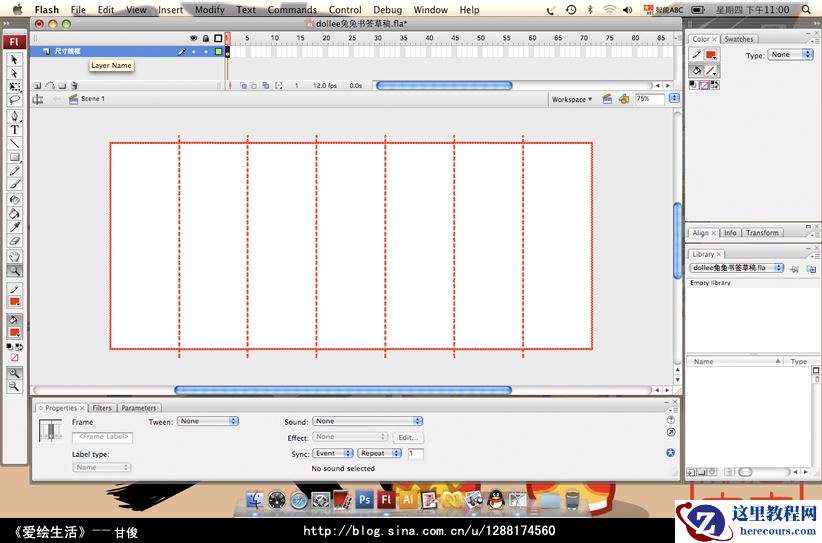The image size is (822, 543).
Task: Choose the Paint Bucket tool
Action: 15,213
